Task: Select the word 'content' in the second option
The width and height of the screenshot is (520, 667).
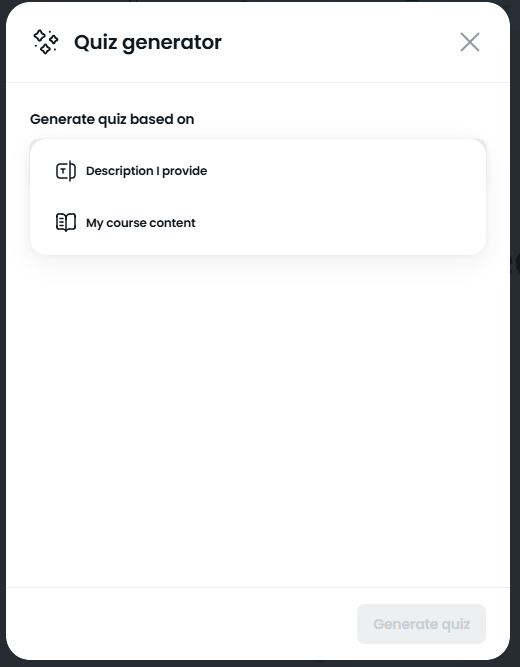Action: (172, 223)
